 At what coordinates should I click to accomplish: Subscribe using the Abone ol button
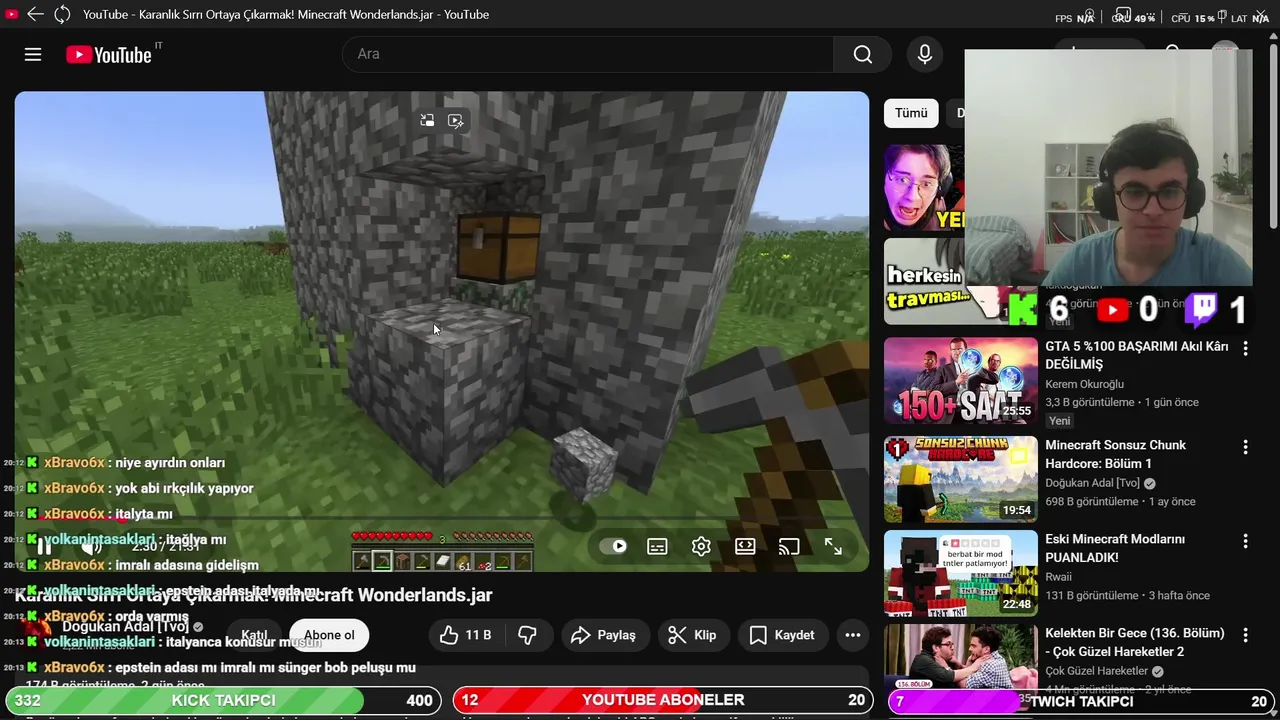click(x=329, y=635)
